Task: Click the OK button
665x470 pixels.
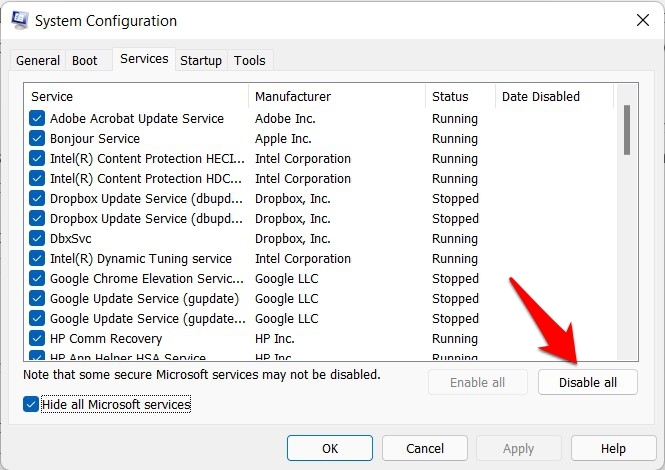Action: tap(329, 449)
